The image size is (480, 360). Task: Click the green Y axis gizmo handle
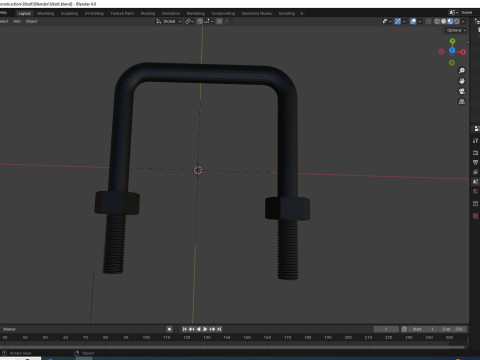(x=452, y=41)
